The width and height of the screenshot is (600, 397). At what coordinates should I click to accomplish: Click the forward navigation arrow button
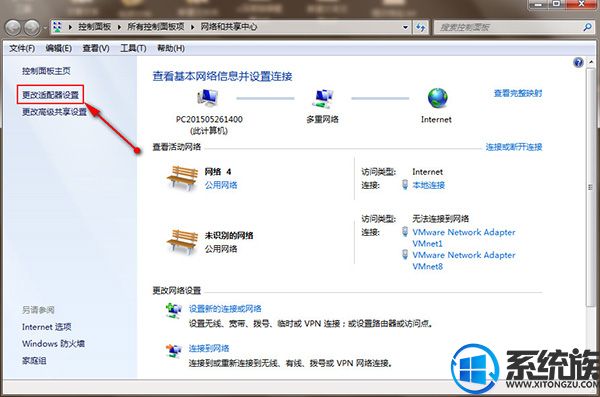pos(32,27)
